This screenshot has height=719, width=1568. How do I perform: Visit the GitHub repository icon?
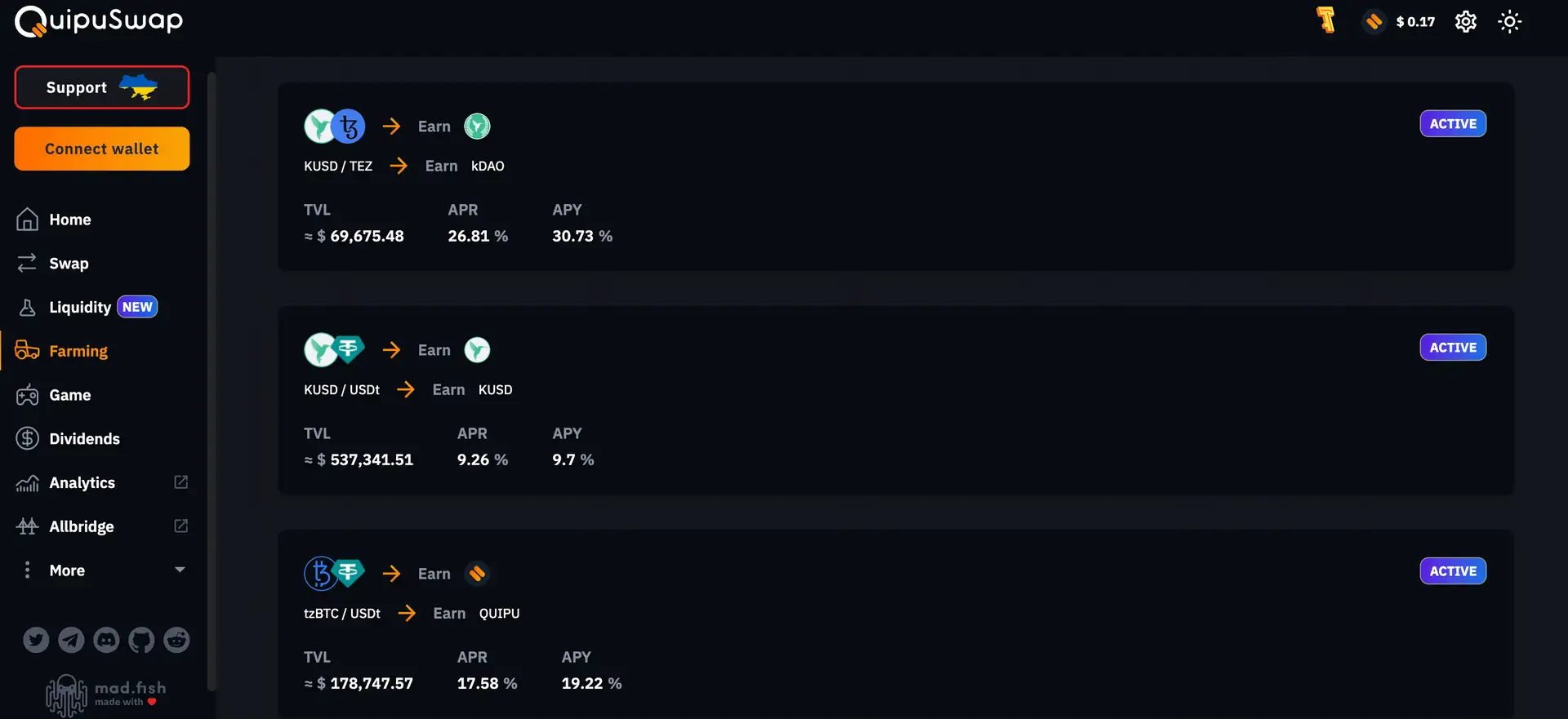pyautogui.click(x=141, y=640)
